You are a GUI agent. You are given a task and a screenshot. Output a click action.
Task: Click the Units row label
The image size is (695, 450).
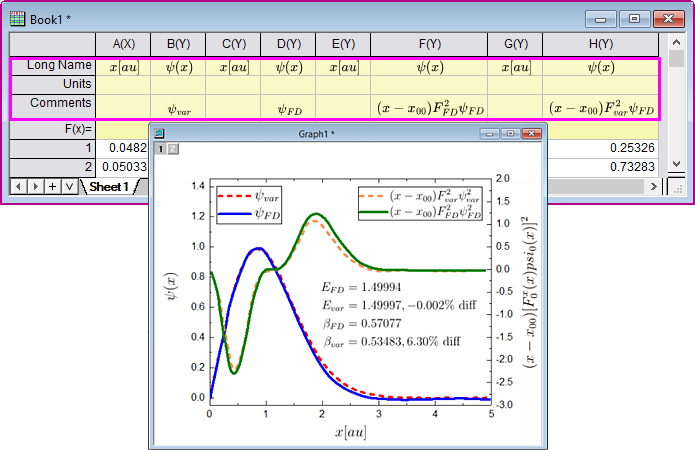53,84
